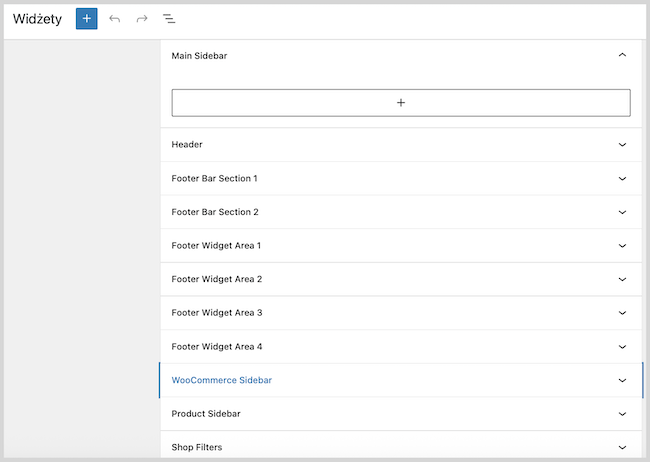Image resolution: width=650 pixels, height=462 pixels.
Task: Expand the Shop Filters chevron
Action: coord(622,447)
